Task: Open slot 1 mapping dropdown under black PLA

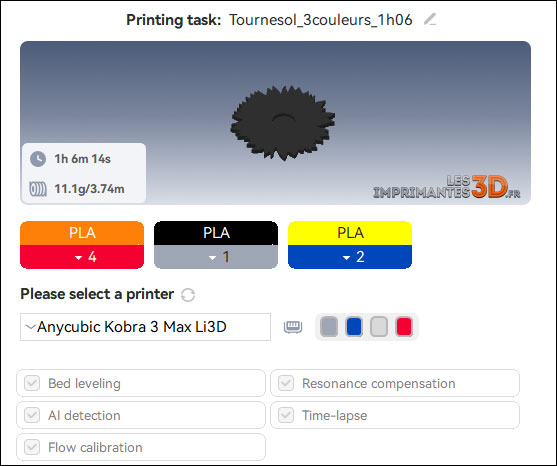Action: (x=216, y=257)
